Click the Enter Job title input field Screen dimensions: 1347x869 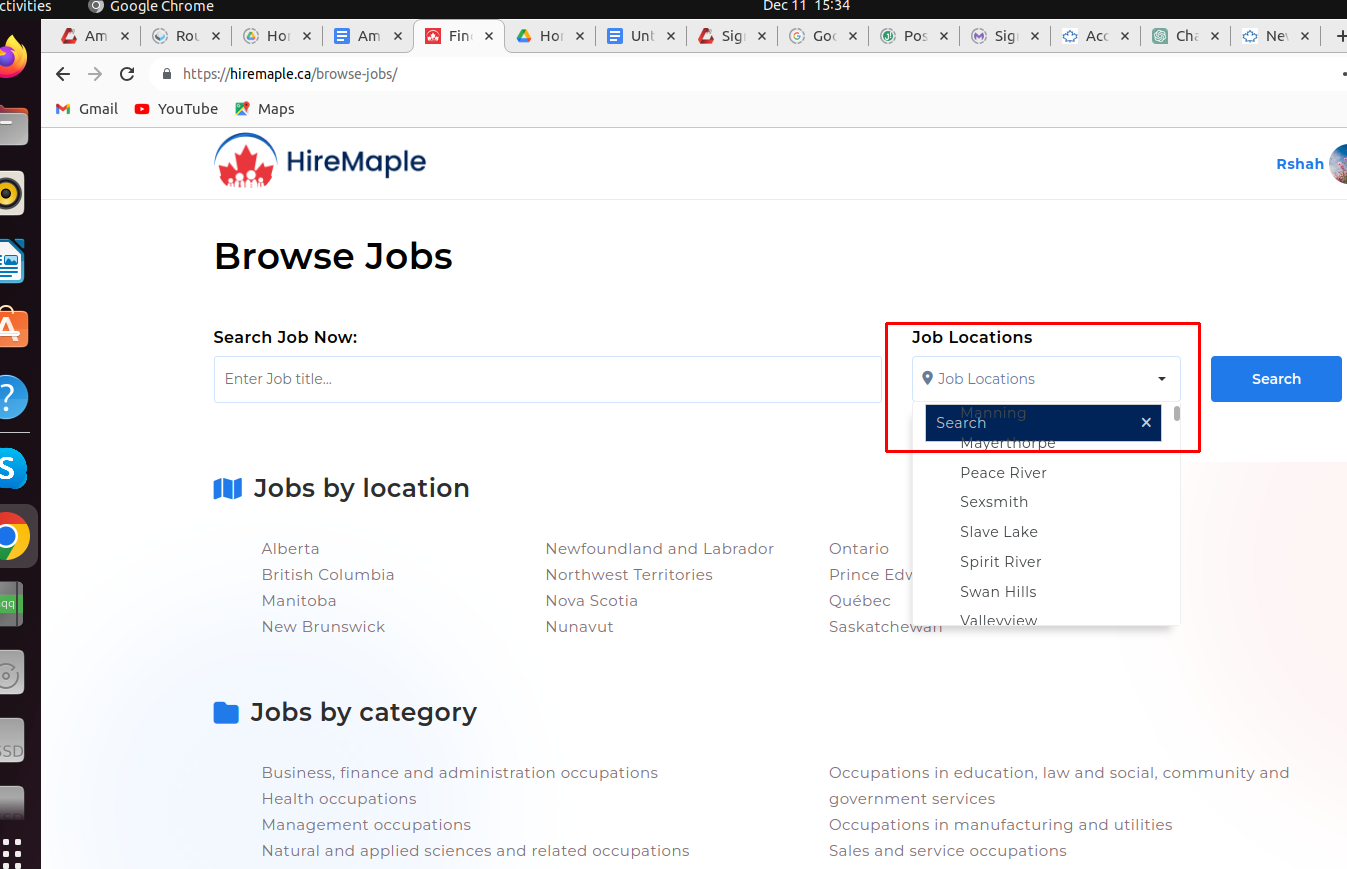[x=548, y=379]
